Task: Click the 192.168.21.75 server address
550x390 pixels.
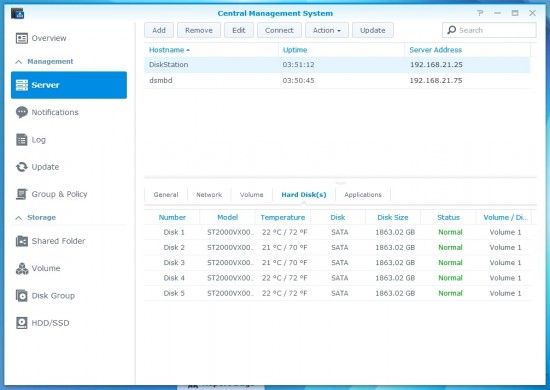Action: pos(436,81)
